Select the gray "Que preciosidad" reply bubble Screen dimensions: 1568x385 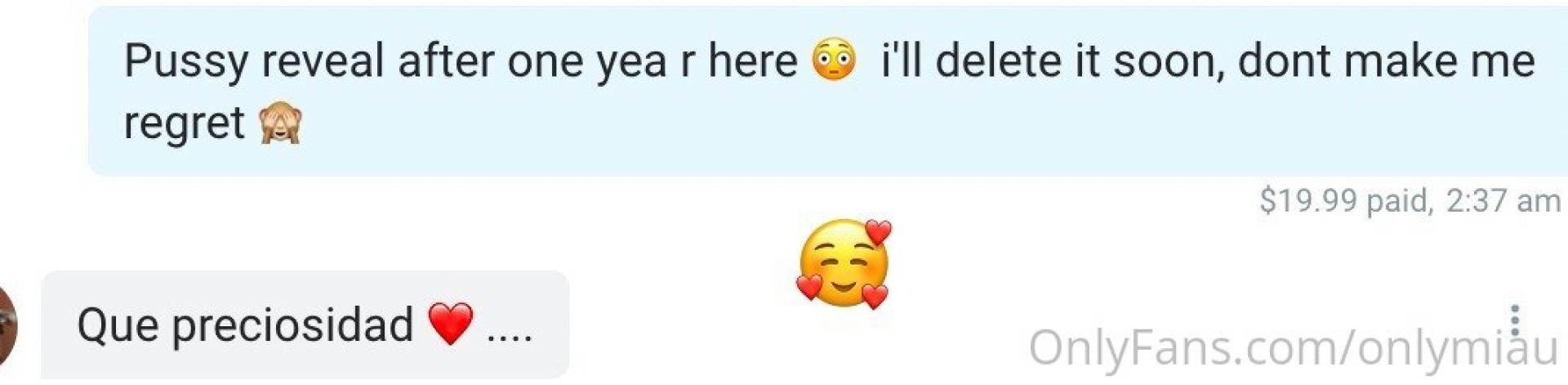coord(305,325)
